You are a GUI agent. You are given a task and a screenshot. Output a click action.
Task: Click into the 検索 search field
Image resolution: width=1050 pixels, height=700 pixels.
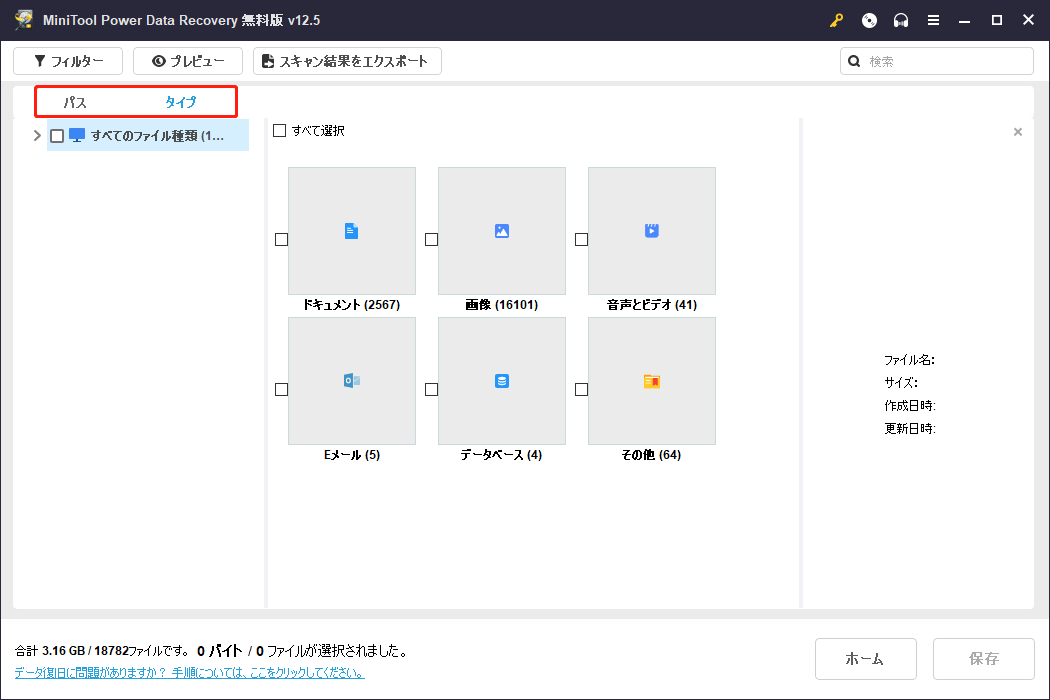tap(937, 62)
